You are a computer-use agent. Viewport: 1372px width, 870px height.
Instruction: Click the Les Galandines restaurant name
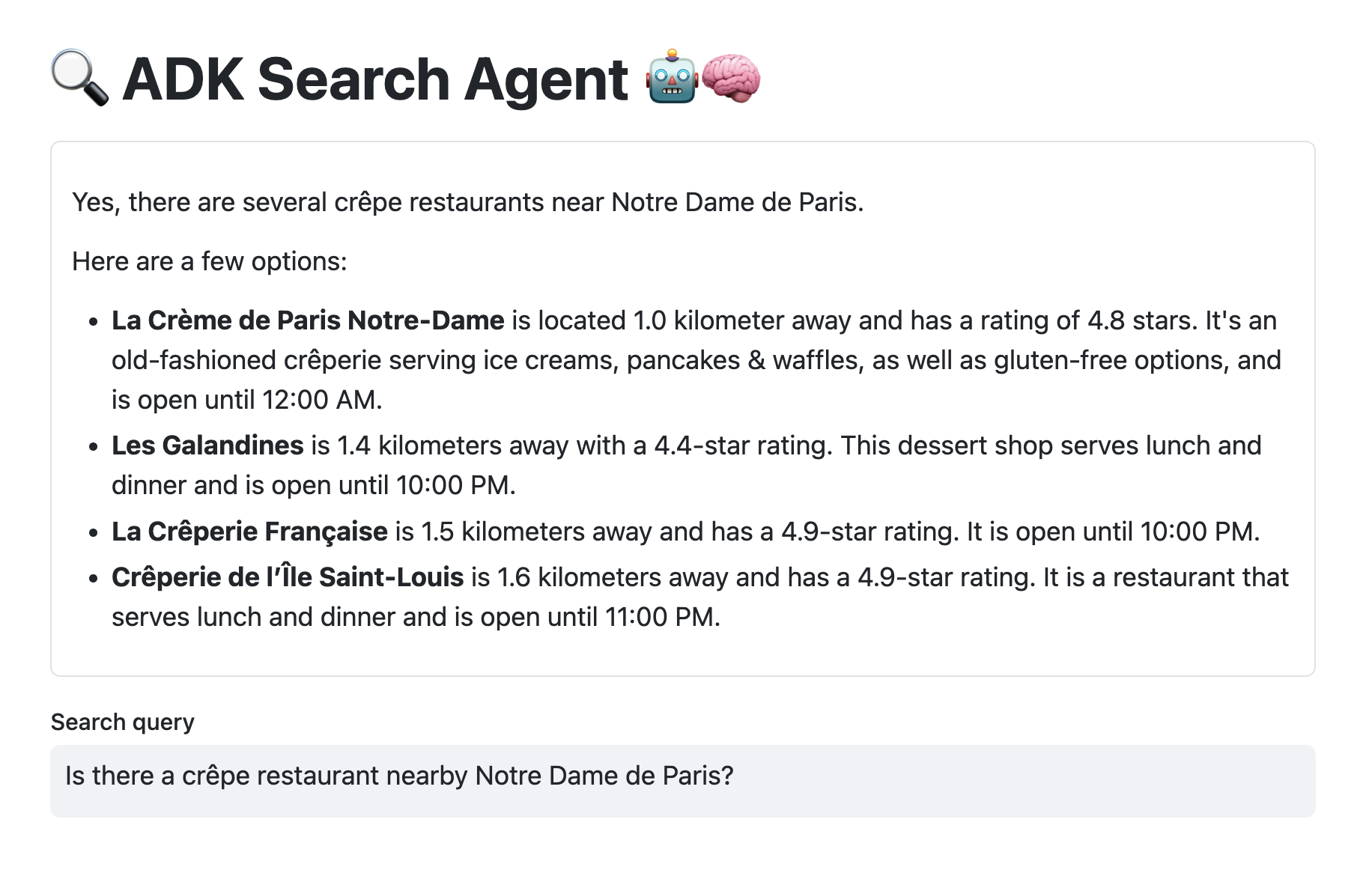pyautogui.click(x=207, y=445)
